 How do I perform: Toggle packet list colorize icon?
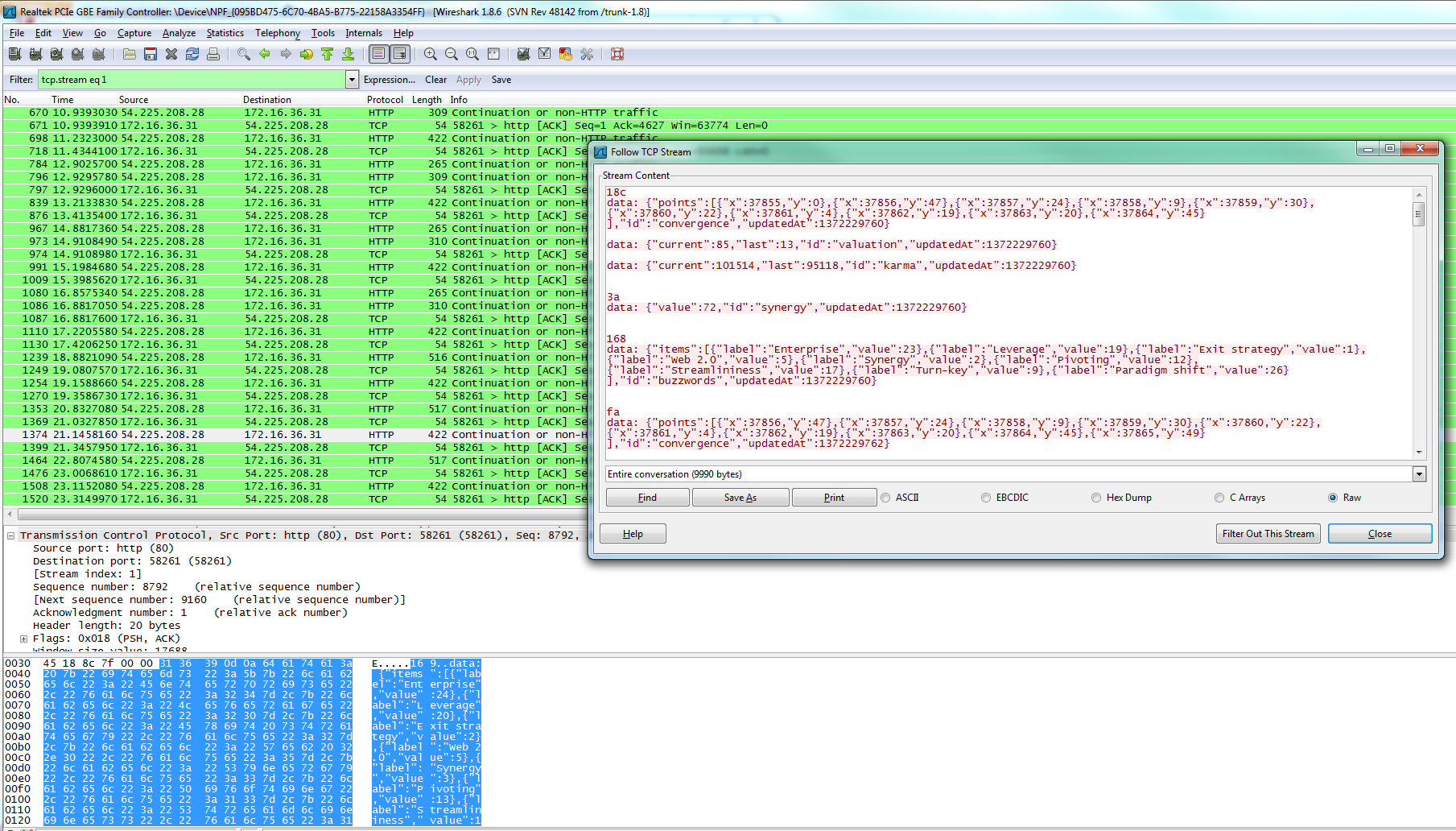click(379, 54)
